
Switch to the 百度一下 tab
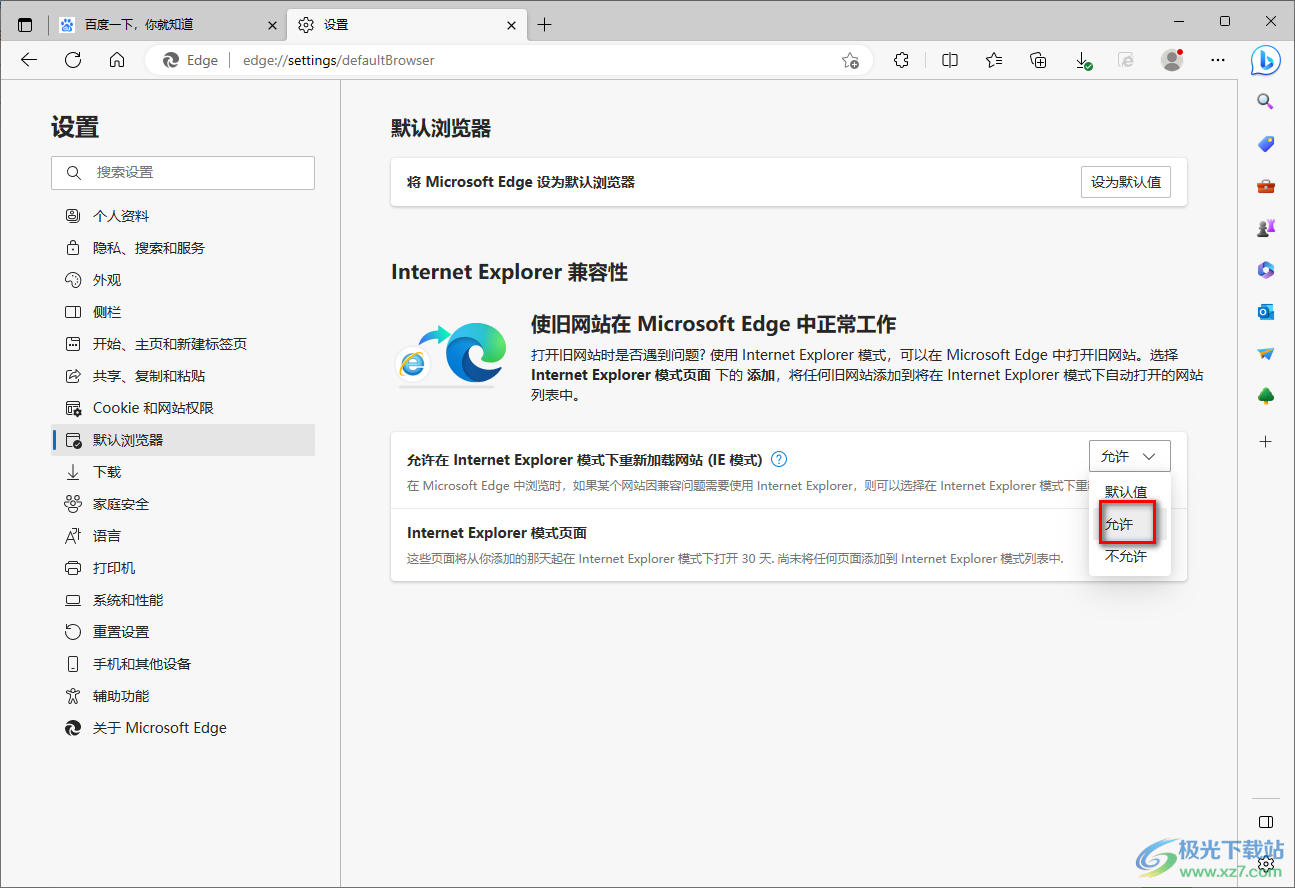coord(168,25)
